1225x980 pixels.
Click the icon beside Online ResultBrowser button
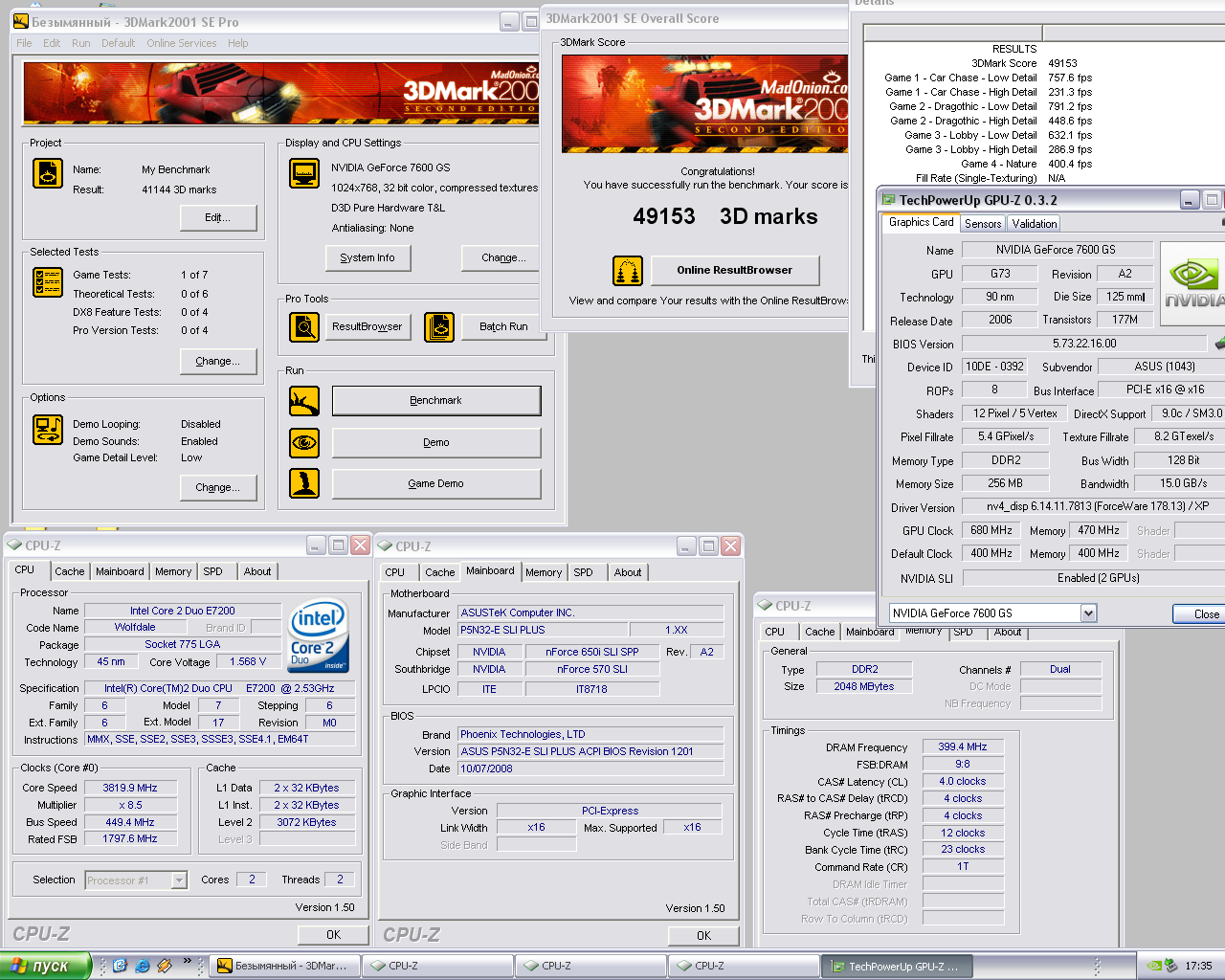point(628,271)
